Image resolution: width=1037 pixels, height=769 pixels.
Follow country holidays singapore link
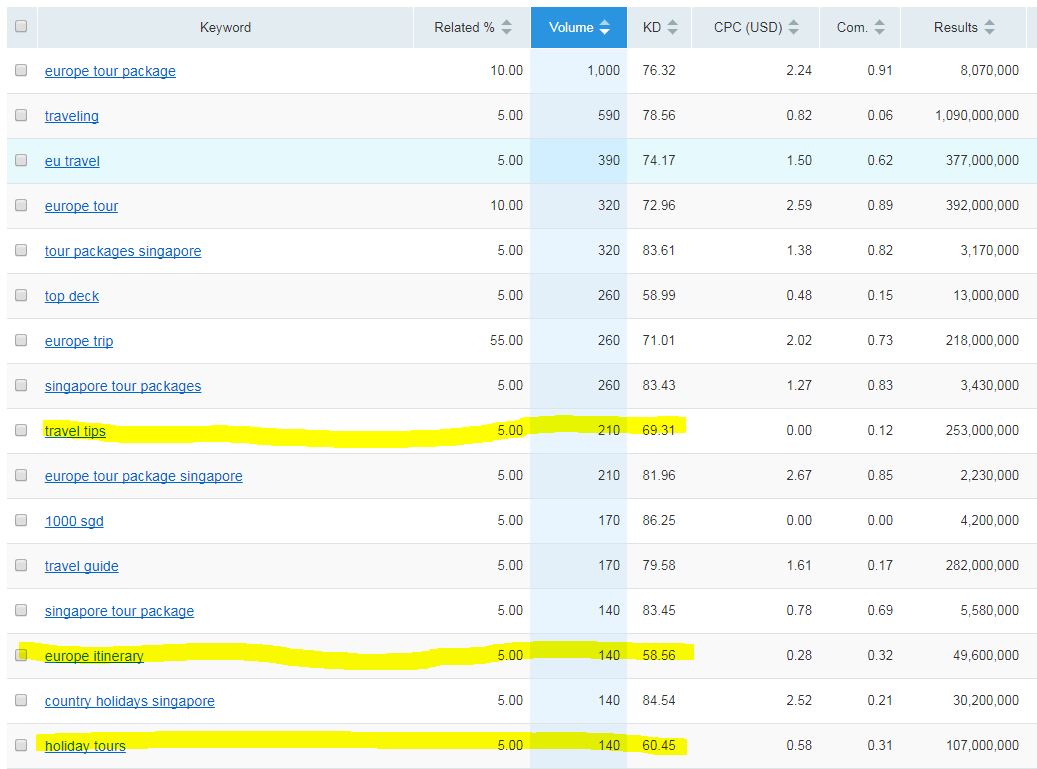click(x=130, y=700)
